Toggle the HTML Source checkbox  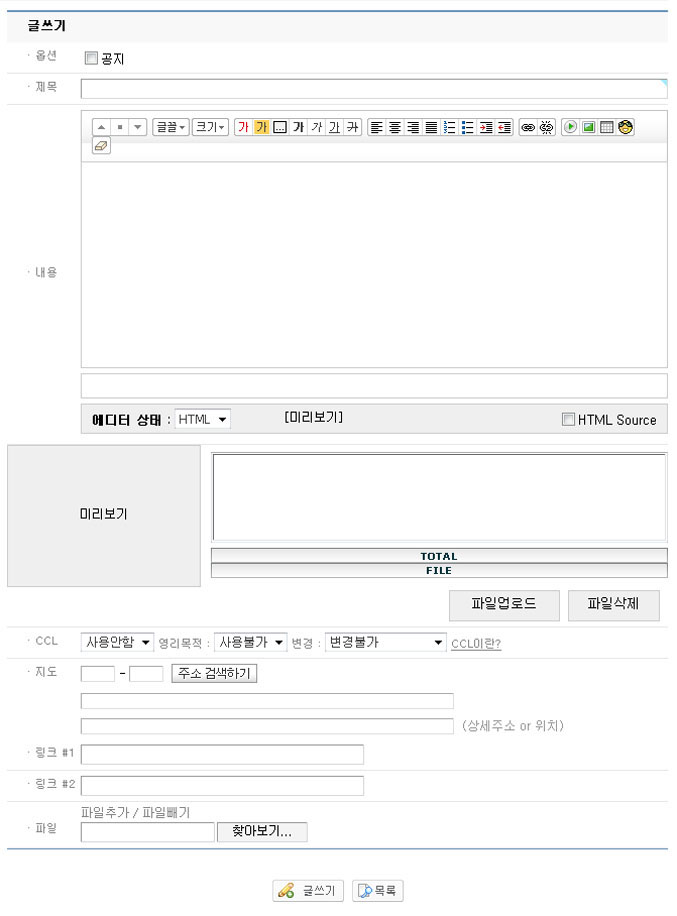click(x=568, y=420)
